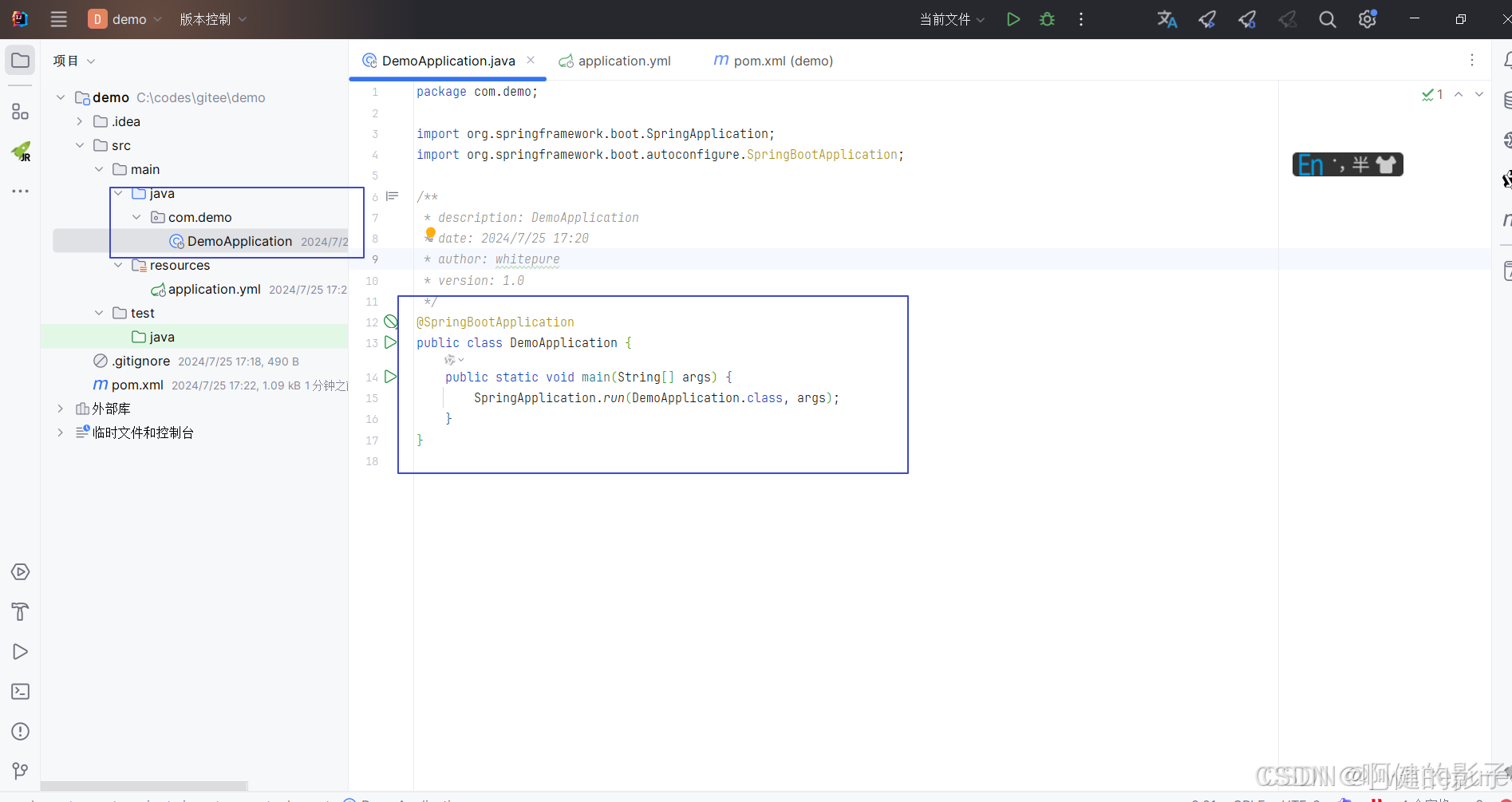1512x802 pixels.
Task: Open the Structure tool window icon
Action: coord(20,112)
